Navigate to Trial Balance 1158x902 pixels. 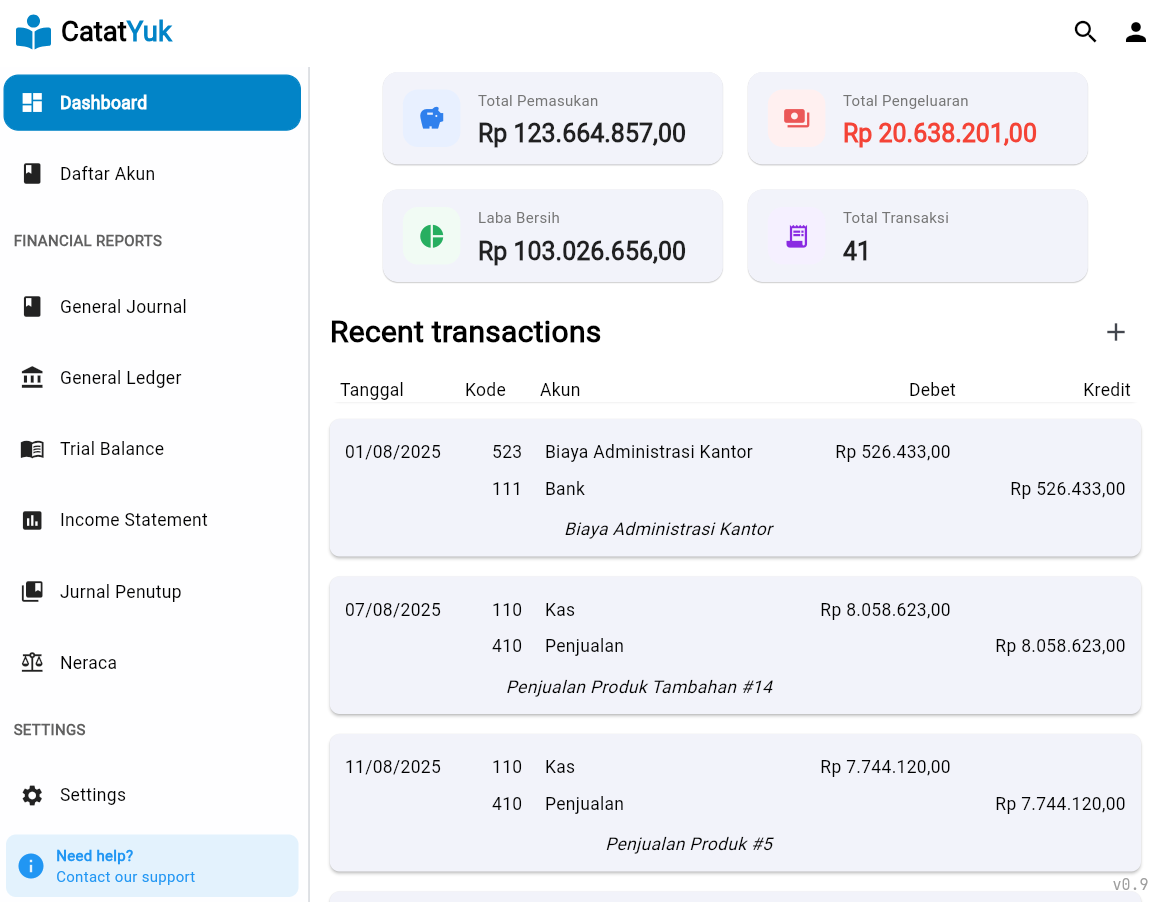point(111,449)
